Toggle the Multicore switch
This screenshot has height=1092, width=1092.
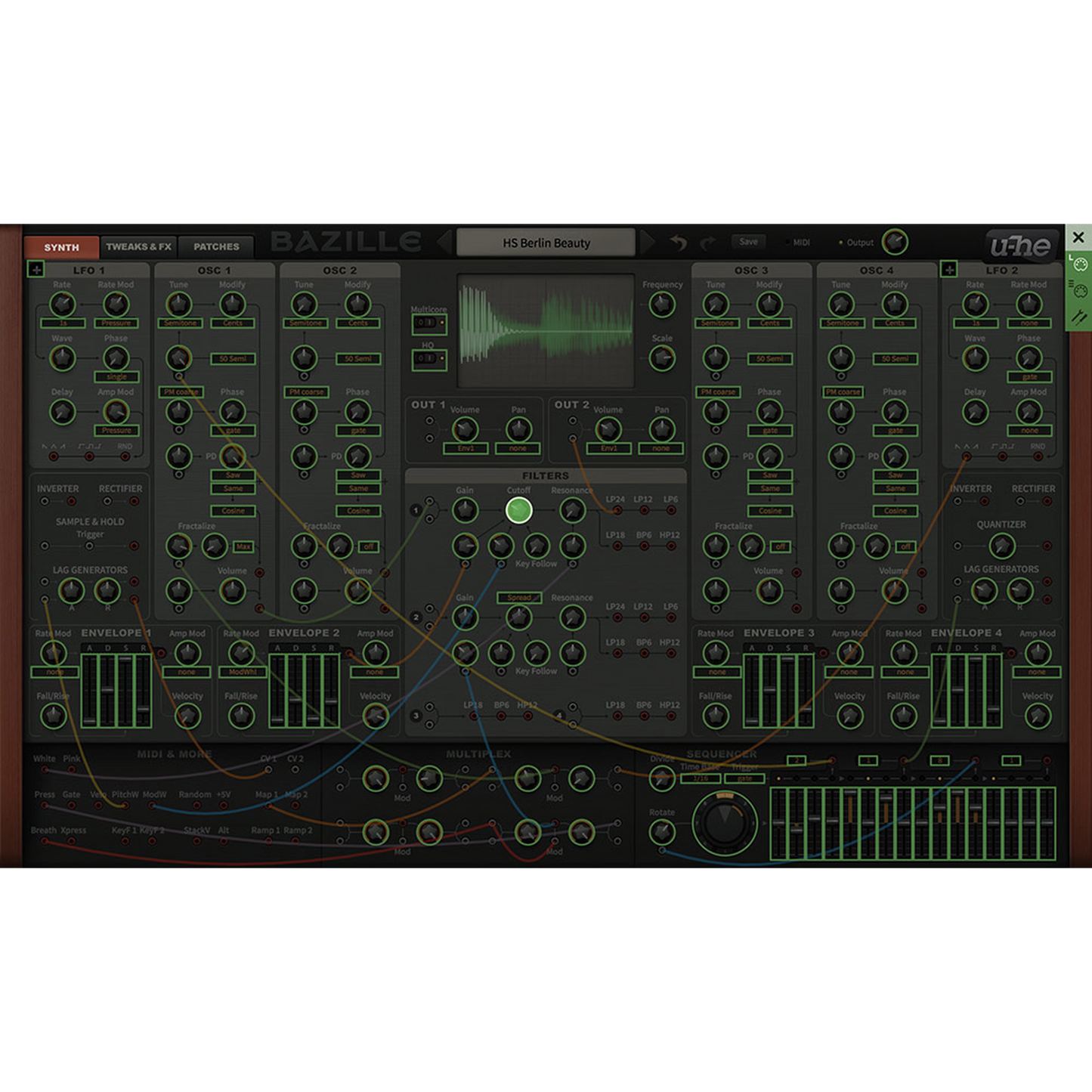(x=428, y=323)
